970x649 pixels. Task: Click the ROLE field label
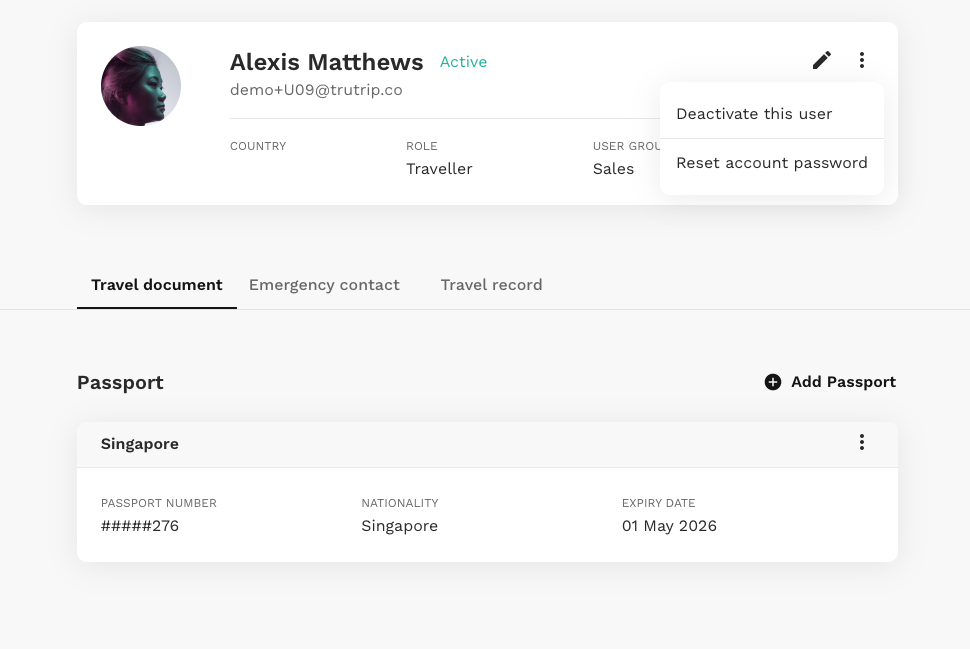421,146
